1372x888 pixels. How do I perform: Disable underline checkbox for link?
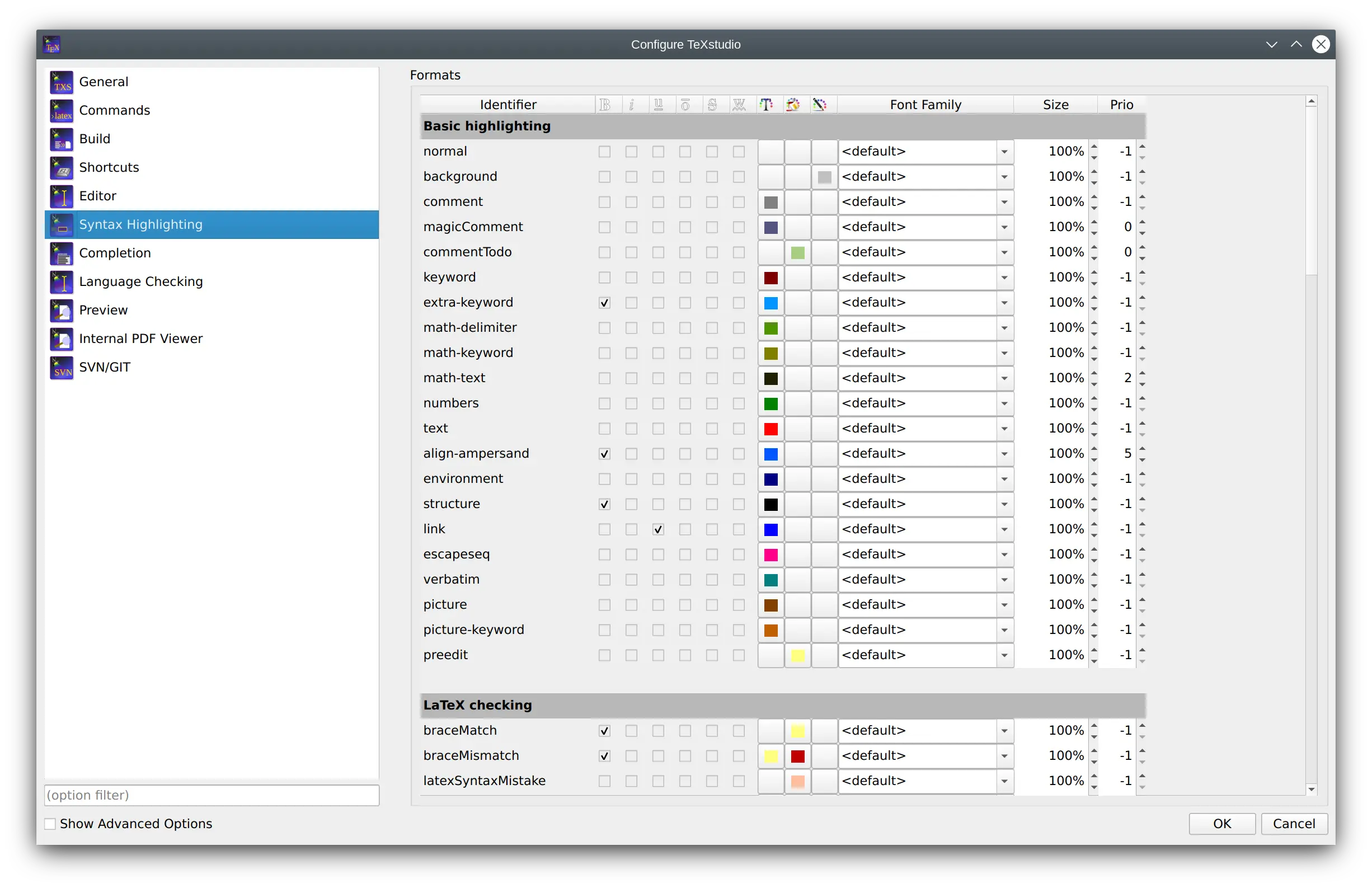659,529
